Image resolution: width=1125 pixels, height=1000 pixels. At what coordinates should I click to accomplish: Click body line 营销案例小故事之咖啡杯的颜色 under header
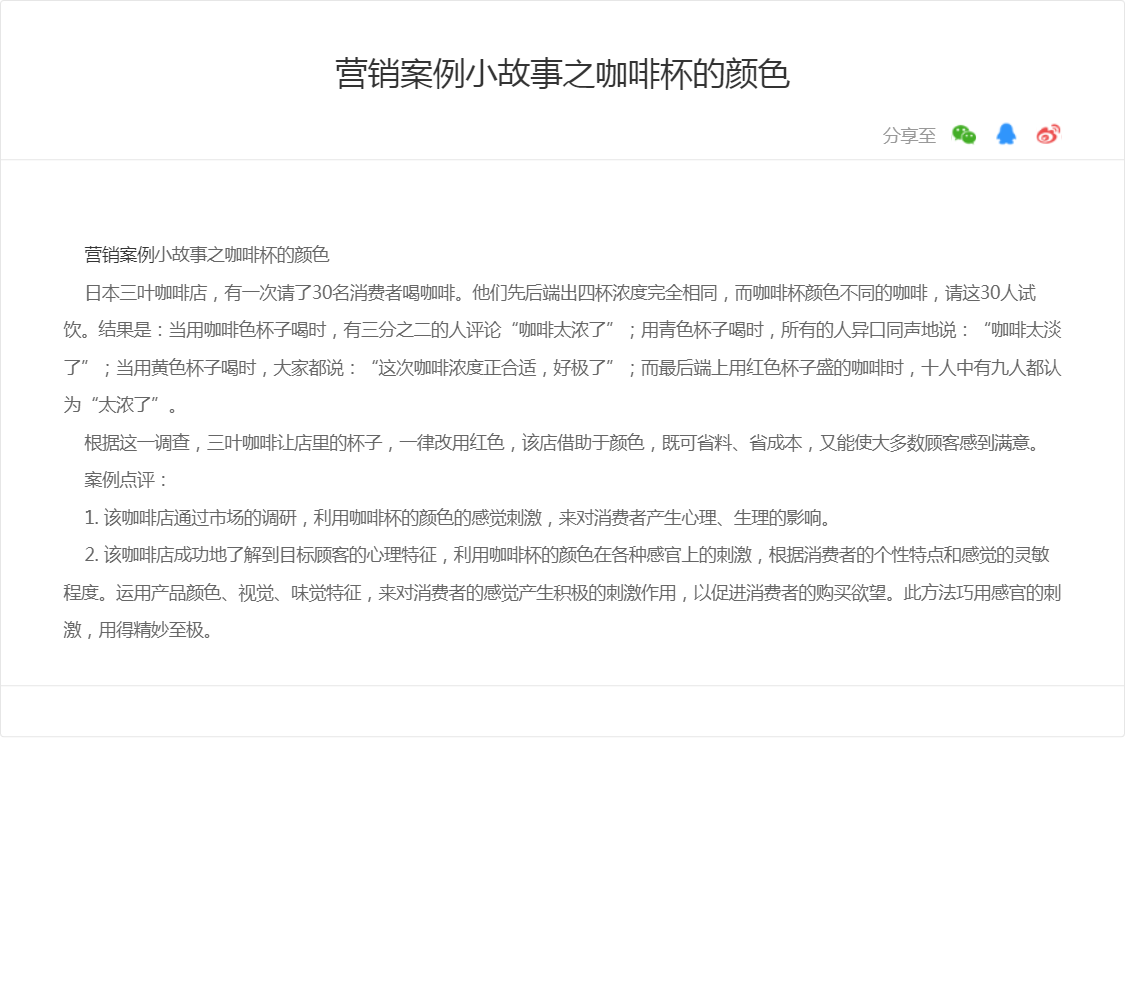207,255
